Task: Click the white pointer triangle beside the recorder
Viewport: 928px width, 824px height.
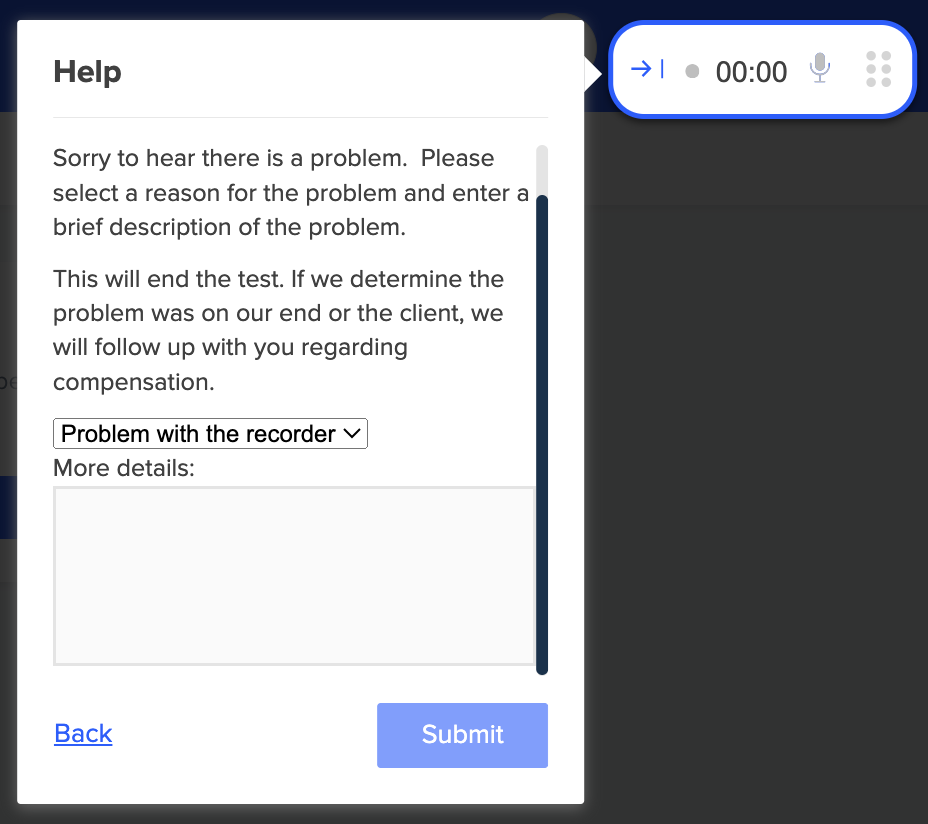Action: coord(593,74)
